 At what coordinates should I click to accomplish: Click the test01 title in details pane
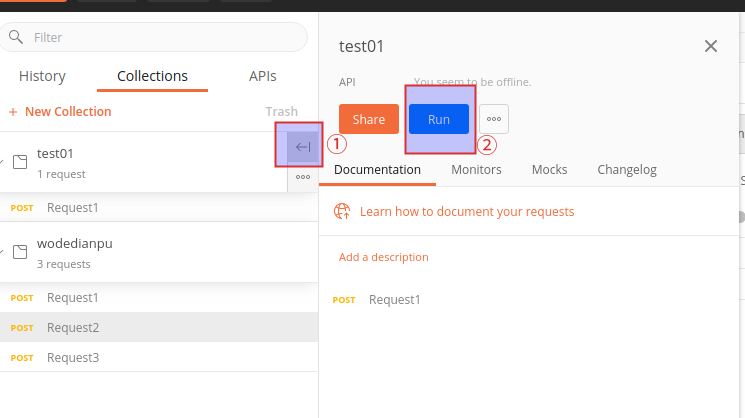361,46
